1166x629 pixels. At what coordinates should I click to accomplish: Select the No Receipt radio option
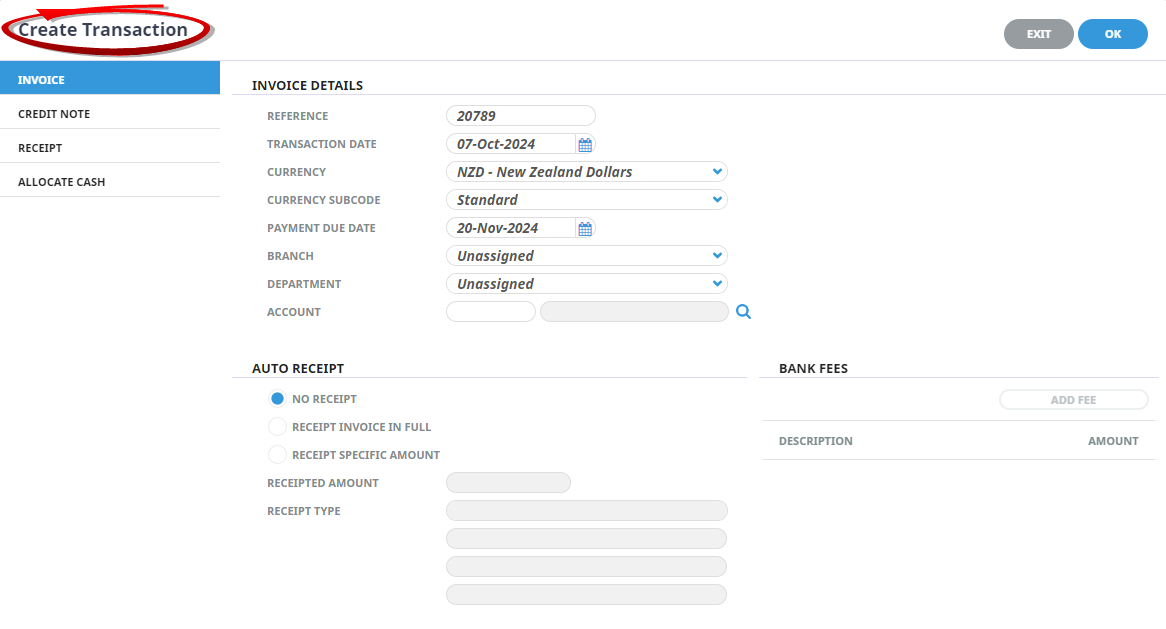pyautogui.click(x=278, y=399)
